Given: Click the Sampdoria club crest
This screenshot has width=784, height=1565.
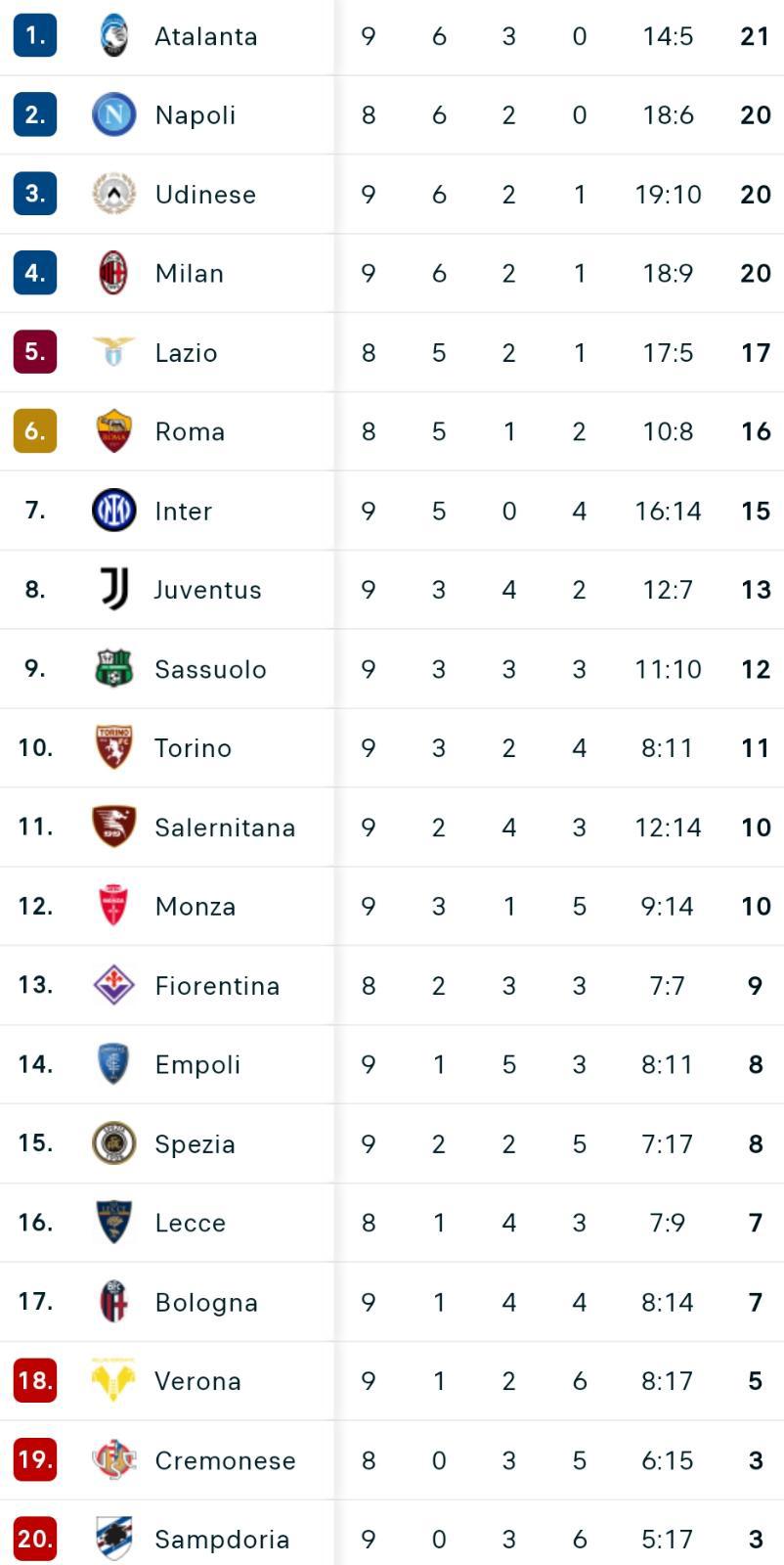Looking at the screenshot, I should coord(113,1539).
